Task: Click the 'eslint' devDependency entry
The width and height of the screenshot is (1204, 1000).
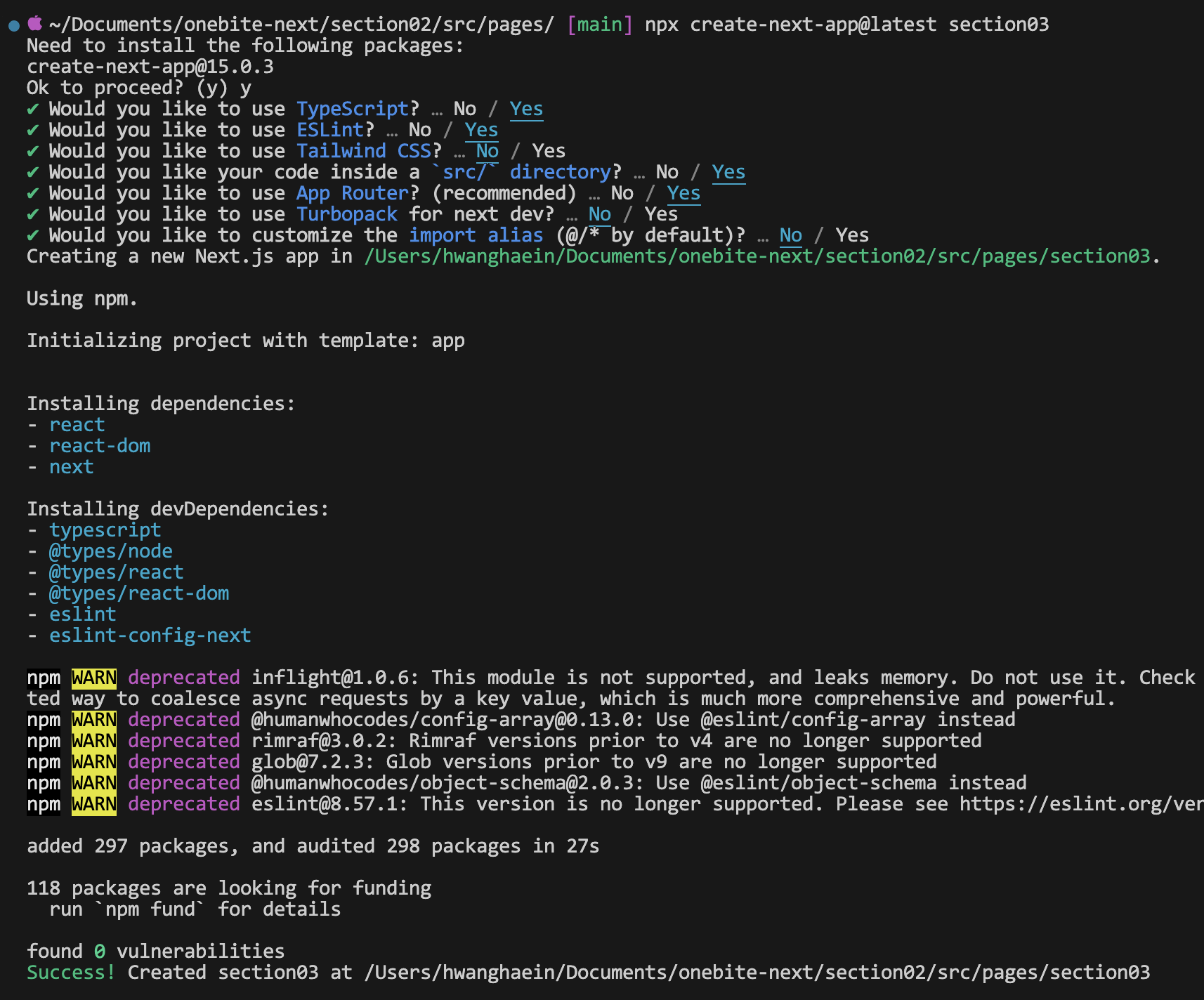Action: [x=83, y=615]
